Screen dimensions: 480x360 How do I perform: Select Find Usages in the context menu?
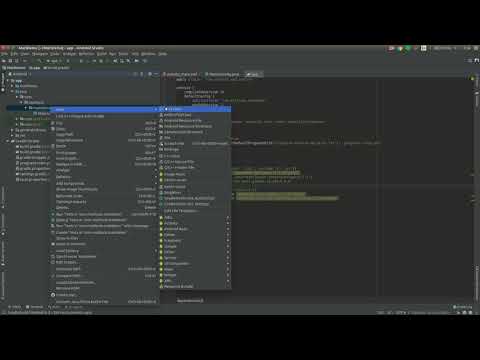coord(104,152)
